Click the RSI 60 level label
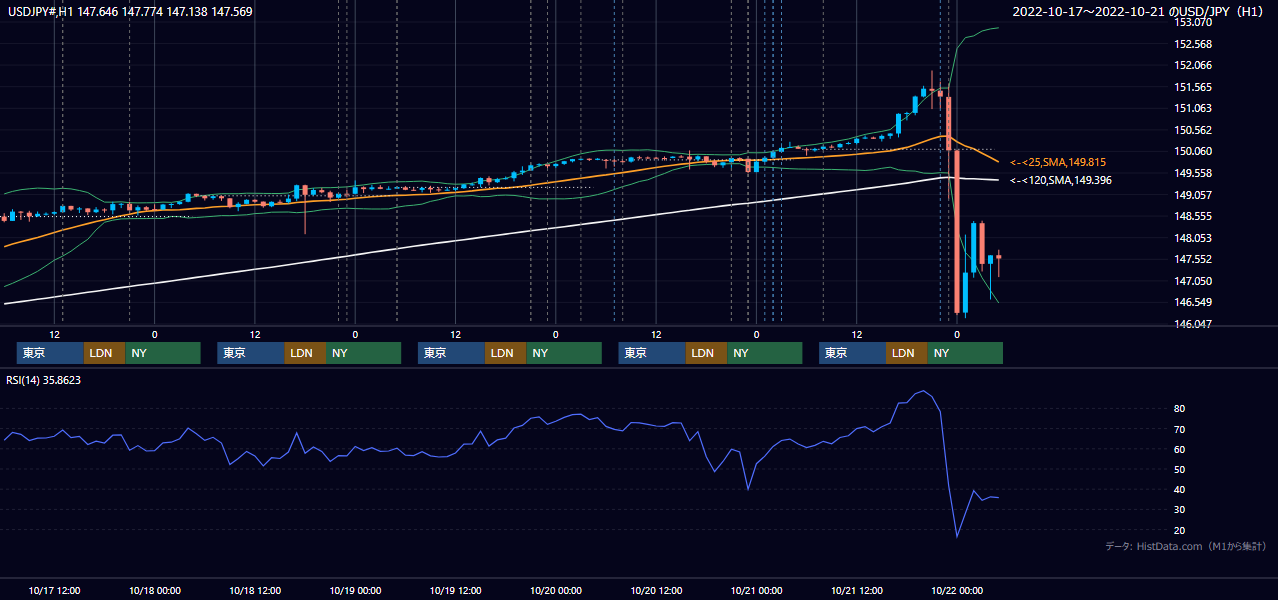The width and height of the screenshot is (1278, 600). pyautogui.click(x=1180, y=449)
